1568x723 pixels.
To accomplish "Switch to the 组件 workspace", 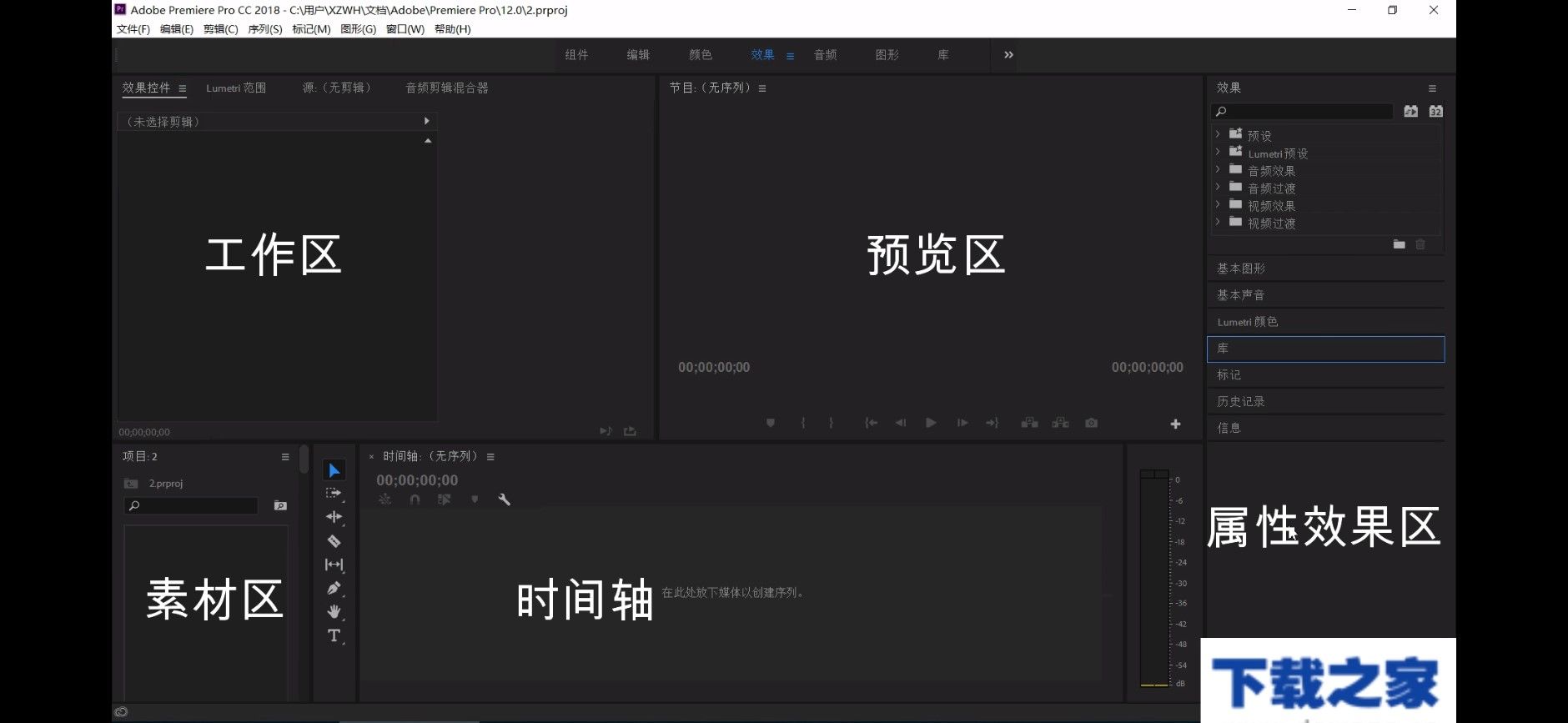I will click(x=576, y=55).
